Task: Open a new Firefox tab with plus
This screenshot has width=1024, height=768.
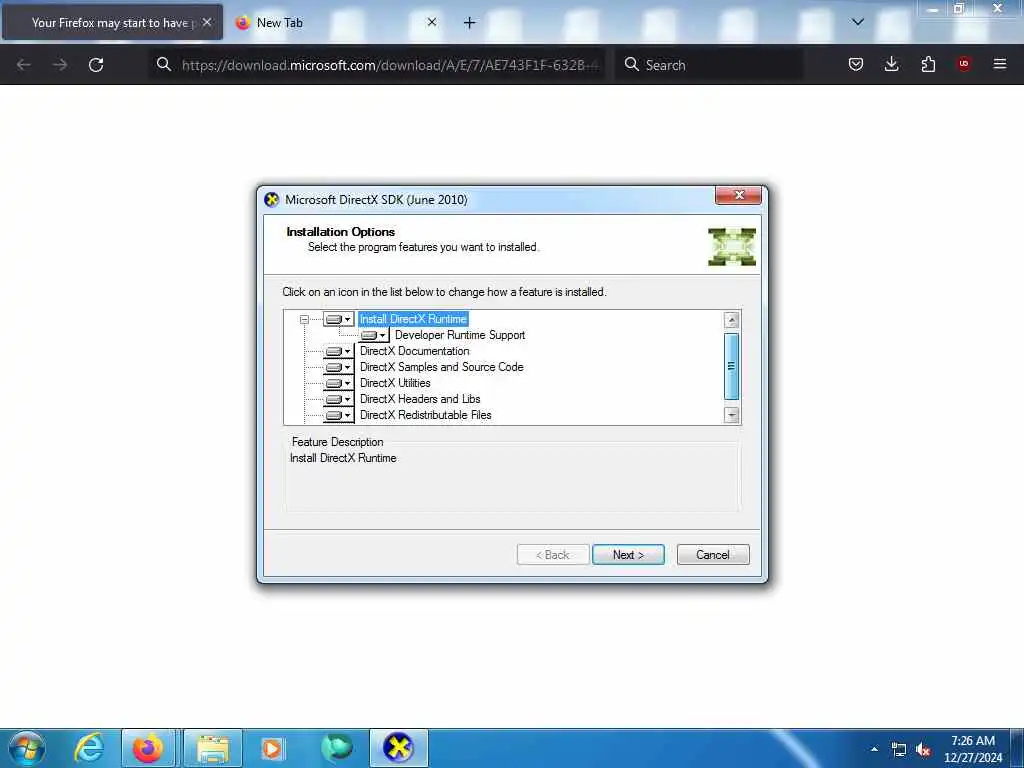Action: coord(470,23)
